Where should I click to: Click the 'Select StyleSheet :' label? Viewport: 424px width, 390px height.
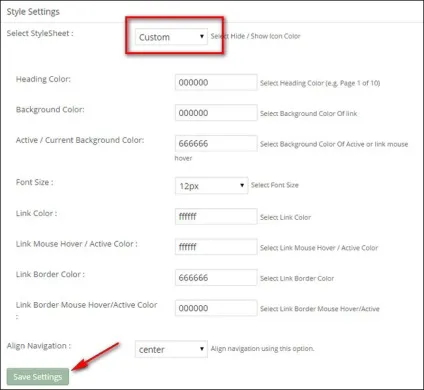tap(40, 33)
